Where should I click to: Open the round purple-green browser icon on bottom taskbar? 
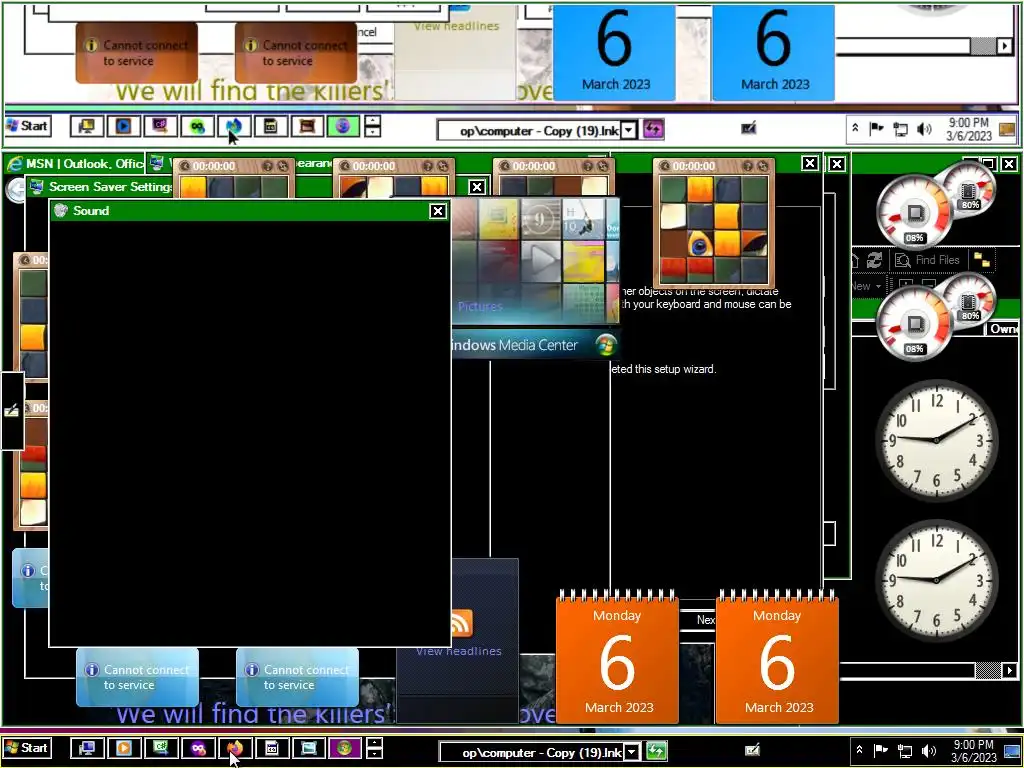tap(345, 748)
